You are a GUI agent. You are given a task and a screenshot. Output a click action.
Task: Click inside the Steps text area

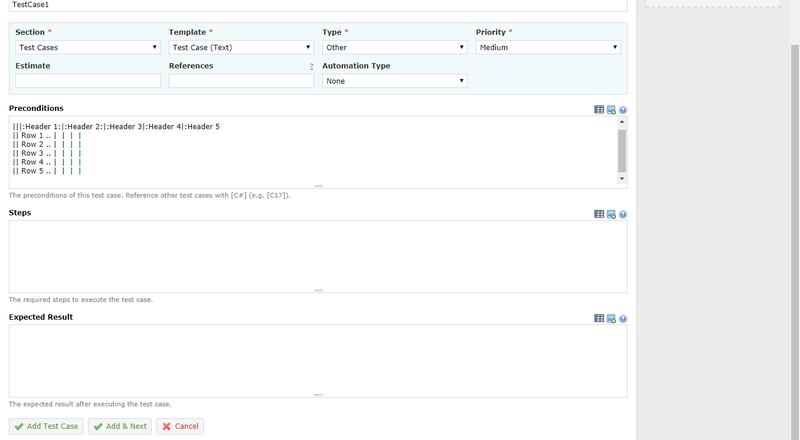click(318, 256)
